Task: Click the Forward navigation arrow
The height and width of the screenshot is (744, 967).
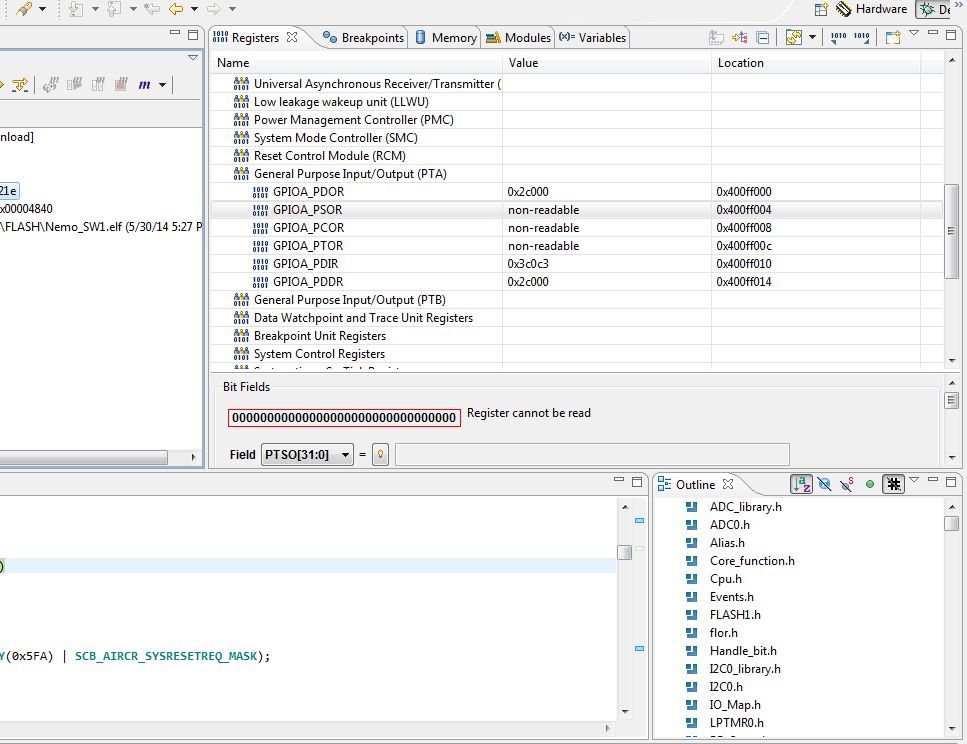Action: (213, 9)
